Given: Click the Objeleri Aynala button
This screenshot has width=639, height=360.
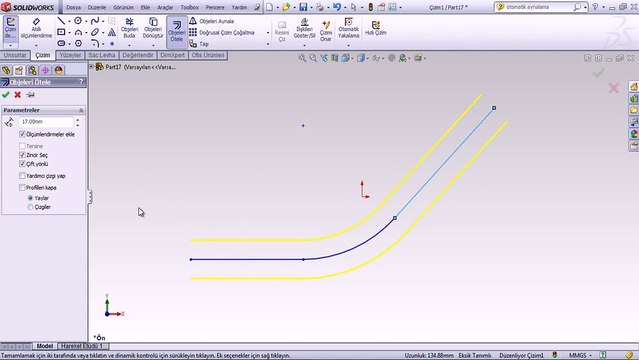Looking at the screenshot, I should [212, 21].
